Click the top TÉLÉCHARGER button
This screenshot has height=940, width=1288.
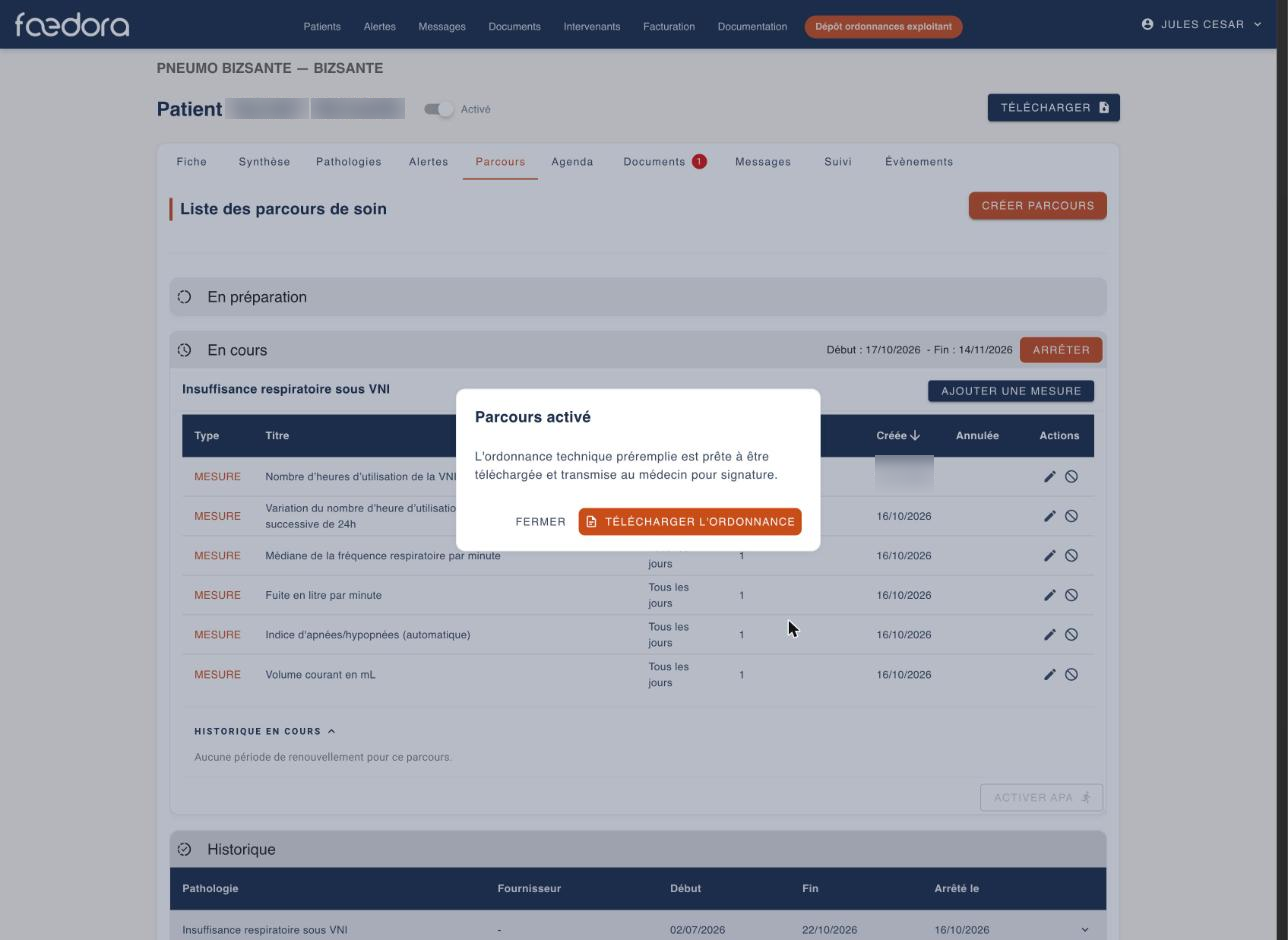(1054, 108)
